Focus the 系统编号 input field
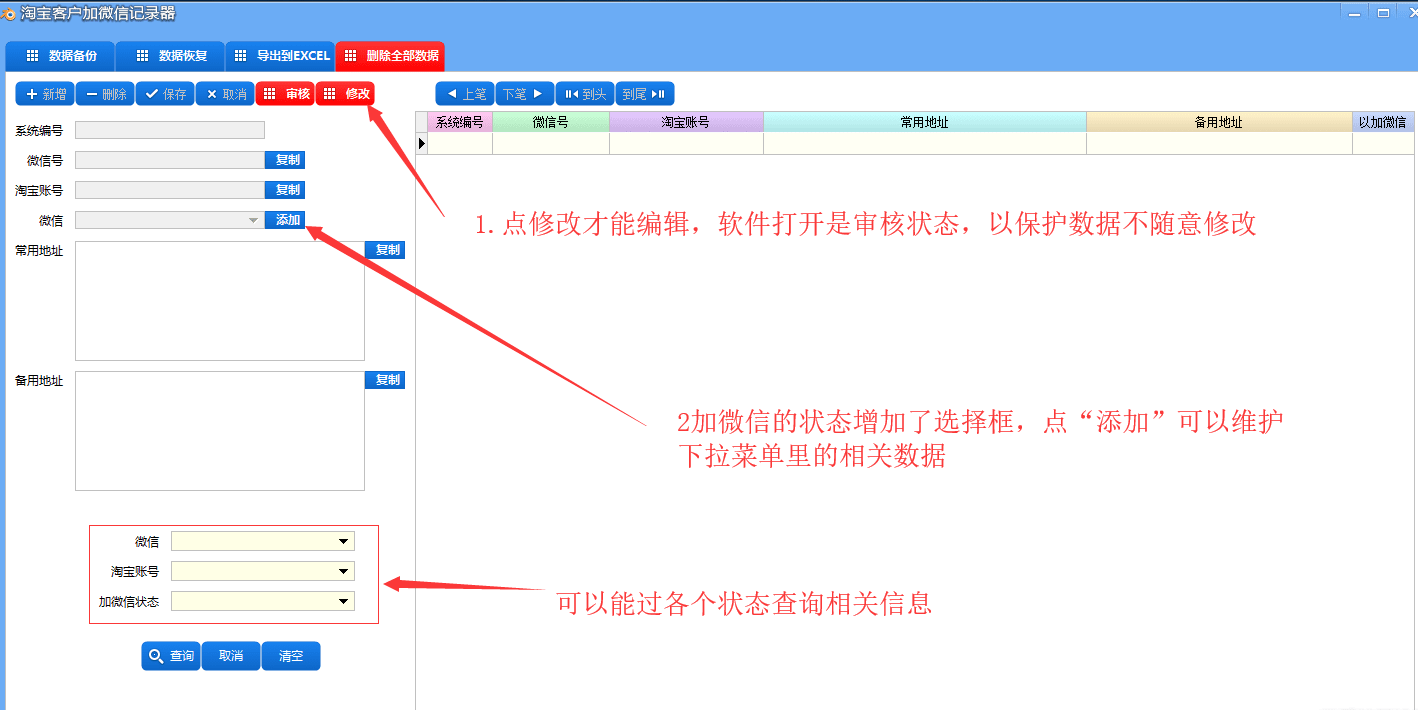1418x710 pixels. (170, 130)
